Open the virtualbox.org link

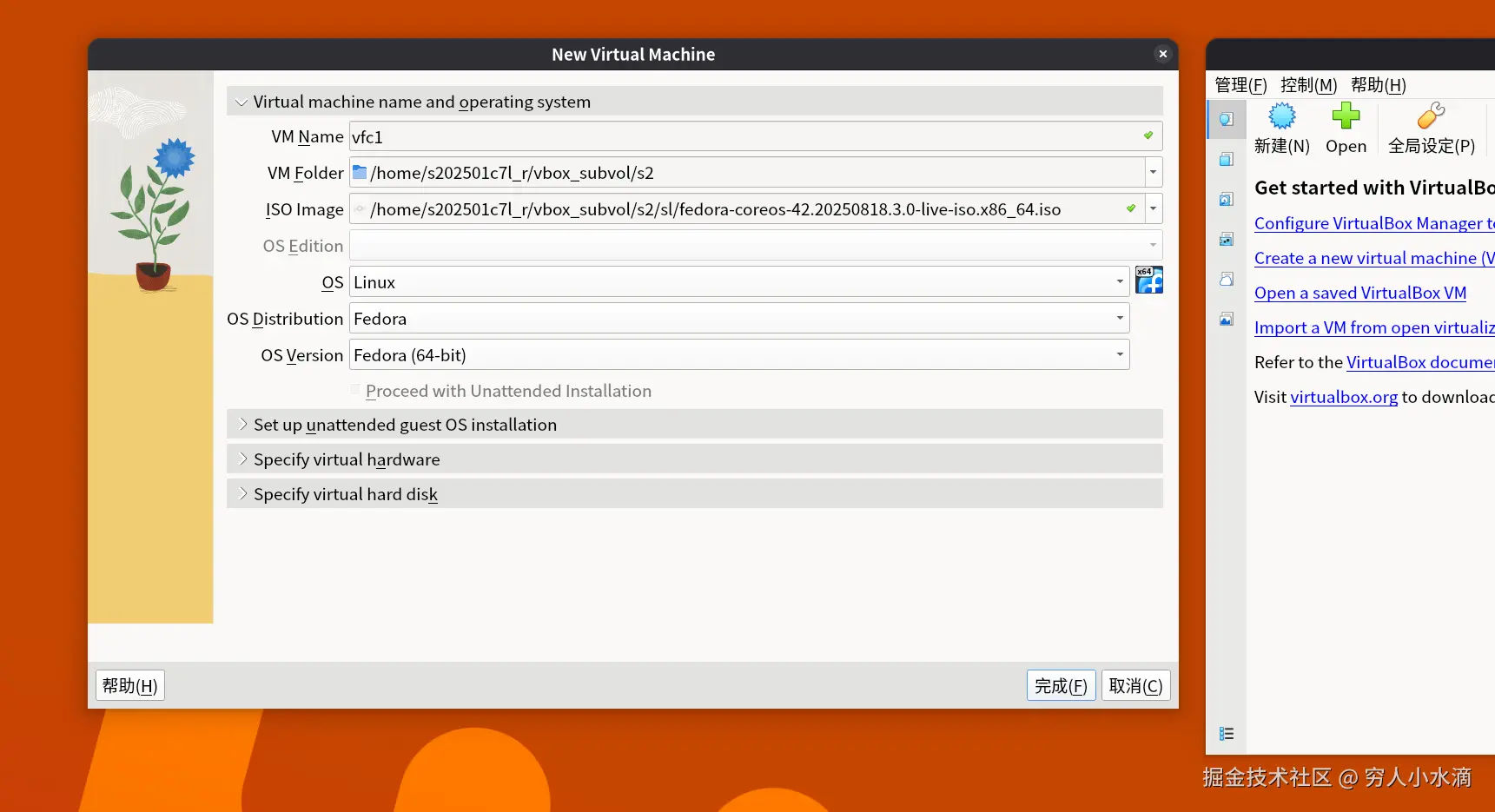tap(1344, 397)
